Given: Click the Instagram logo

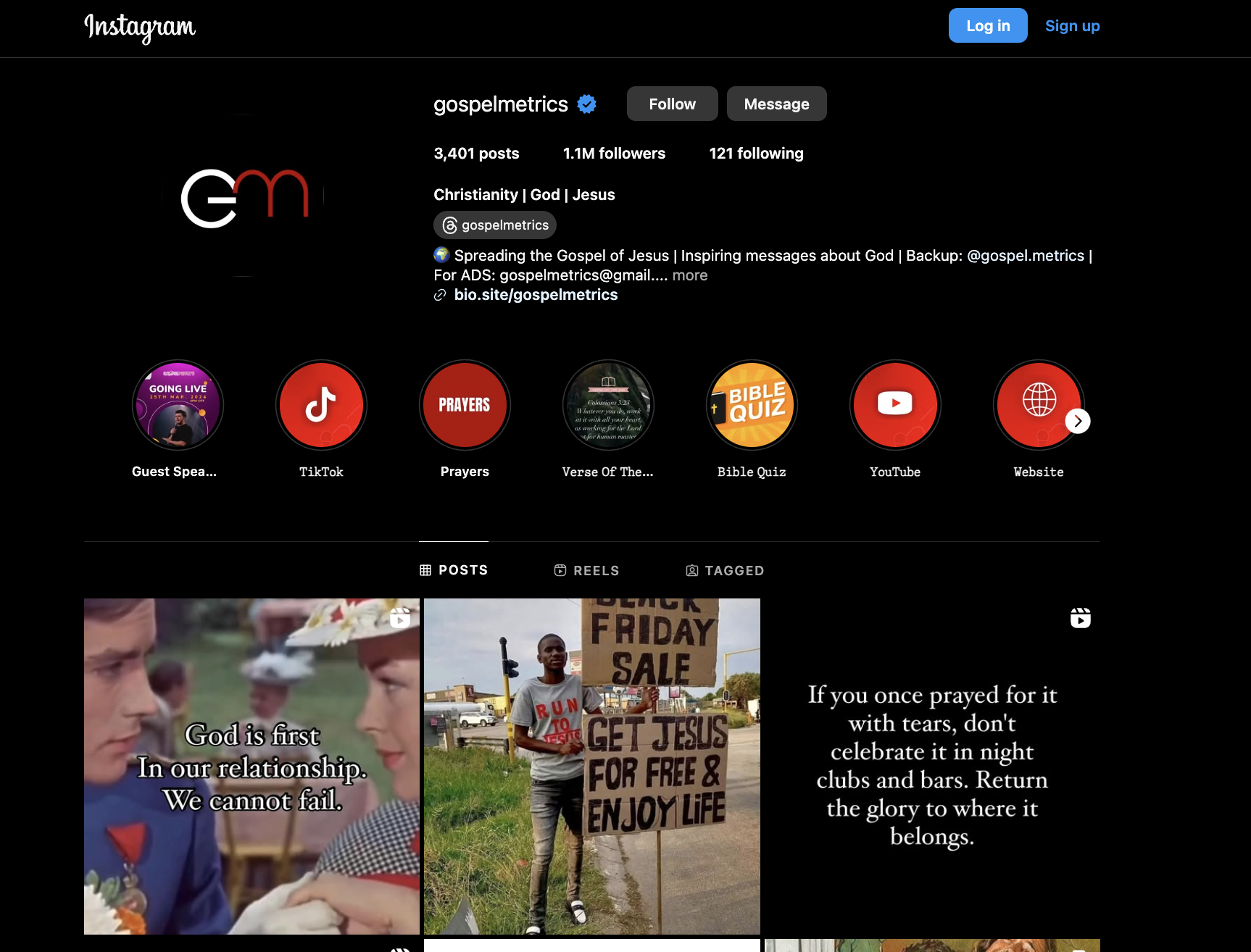Looking at the screenshot, I should [x=140, y=28].
